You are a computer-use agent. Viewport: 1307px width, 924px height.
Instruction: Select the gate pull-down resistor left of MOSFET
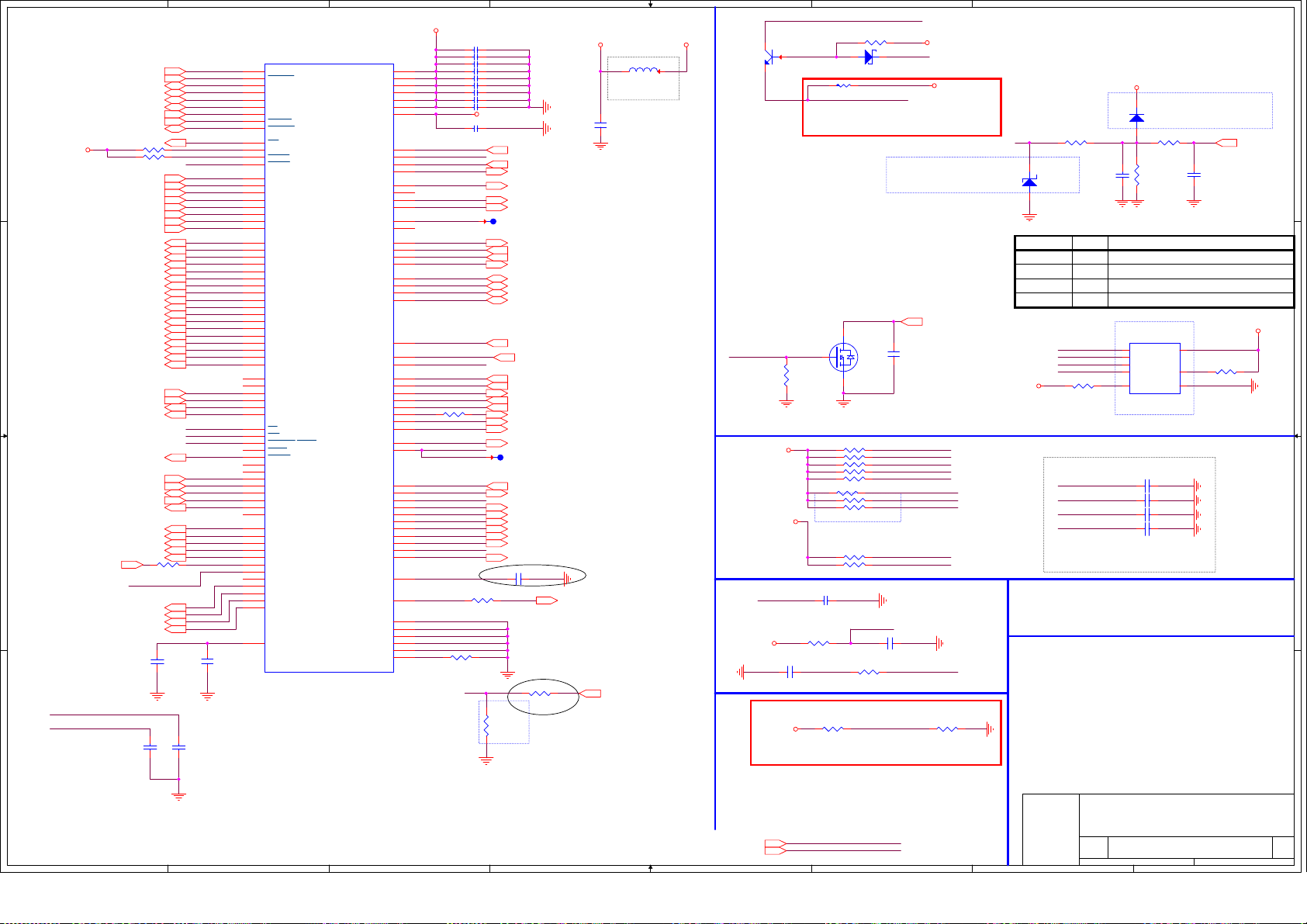(x=787, y=376)
